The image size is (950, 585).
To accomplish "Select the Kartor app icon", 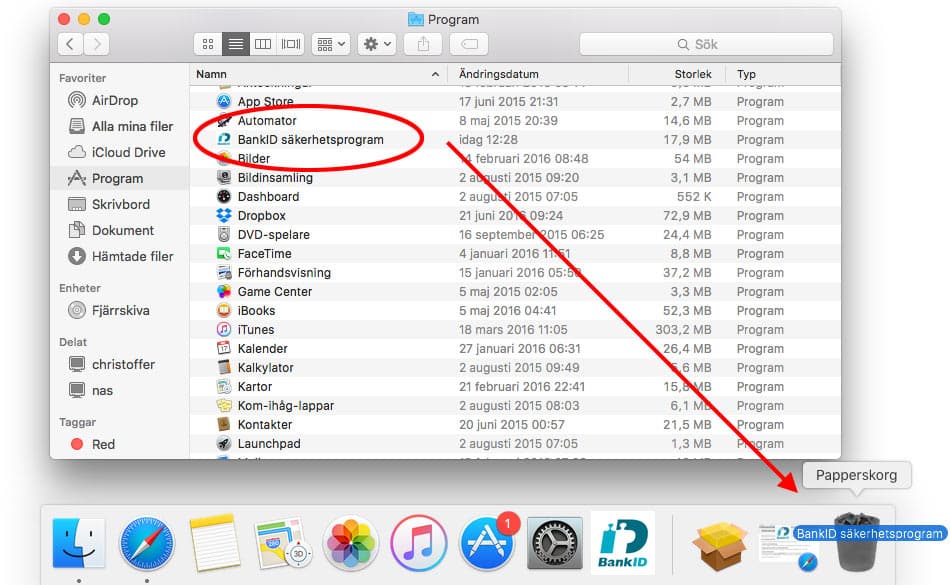I will point(224,386).
